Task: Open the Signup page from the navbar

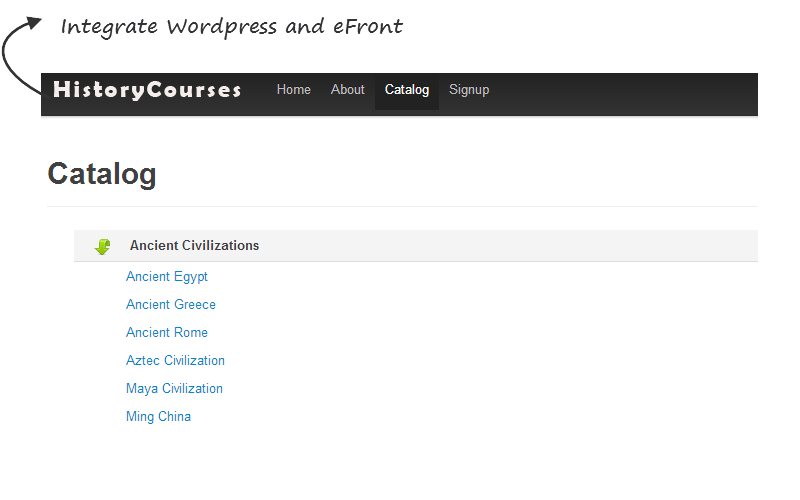Action: [469, 90]
